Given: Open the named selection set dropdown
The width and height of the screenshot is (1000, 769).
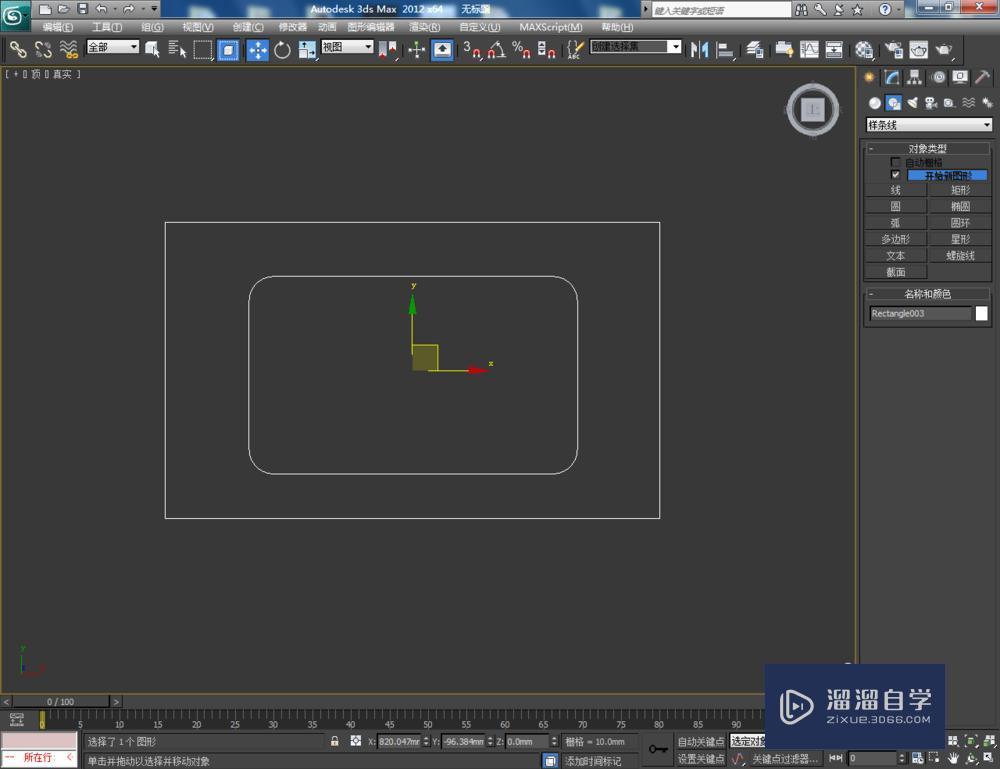Looking at the screenshot, I should click(675, 46).
